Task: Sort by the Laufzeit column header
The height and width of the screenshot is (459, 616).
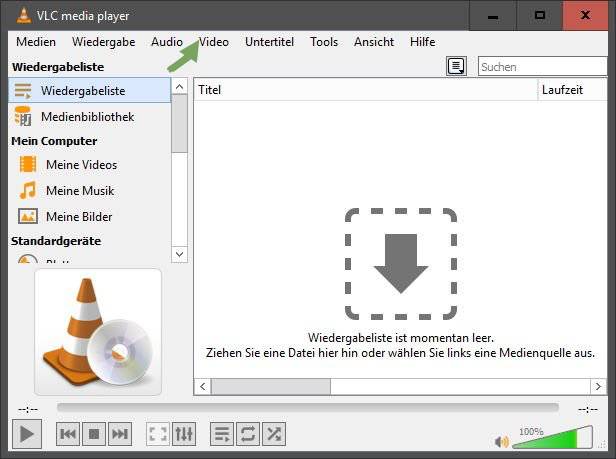Action: tap(572, 90)
